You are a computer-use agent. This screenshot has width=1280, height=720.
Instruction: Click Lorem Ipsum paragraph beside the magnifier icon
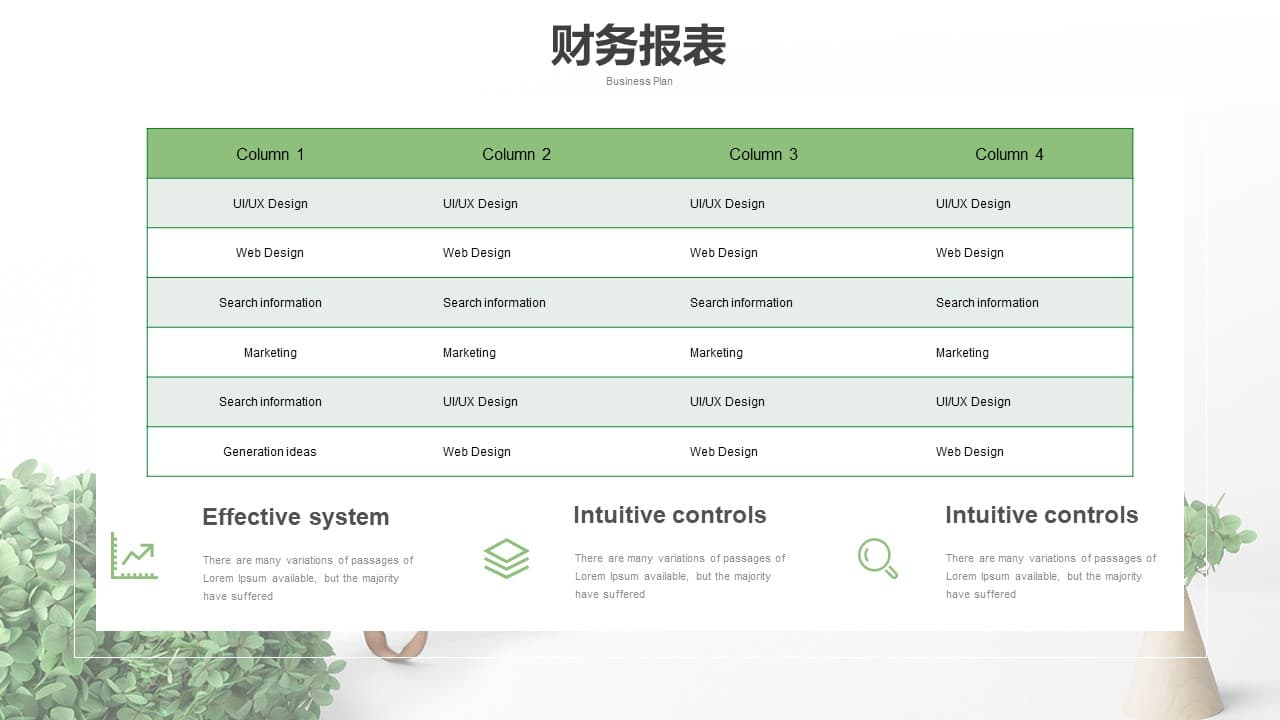1051,576
